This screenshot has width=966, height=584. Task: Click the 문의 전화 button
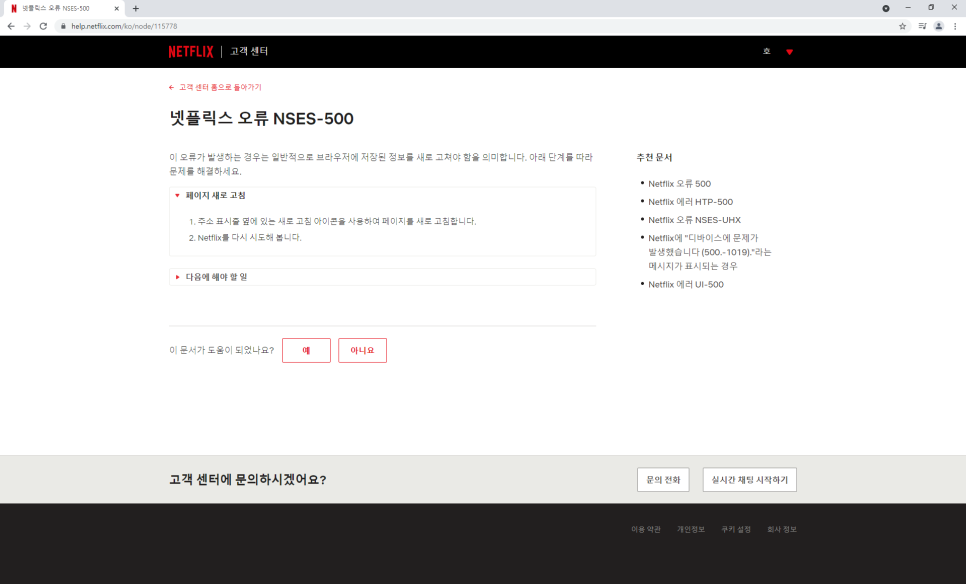663,480
